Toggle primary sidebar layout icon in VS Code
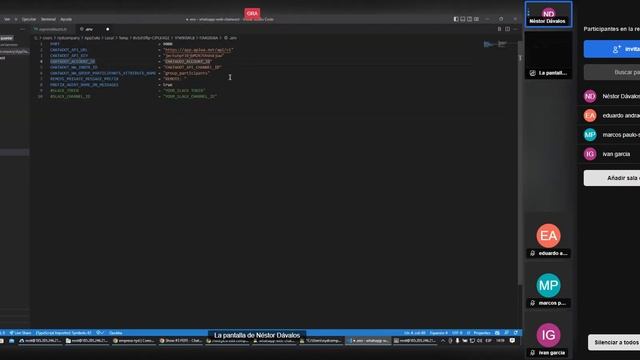The width and height of the screenshot is (640, 360). pyautogui.click(x=456, y=19)
